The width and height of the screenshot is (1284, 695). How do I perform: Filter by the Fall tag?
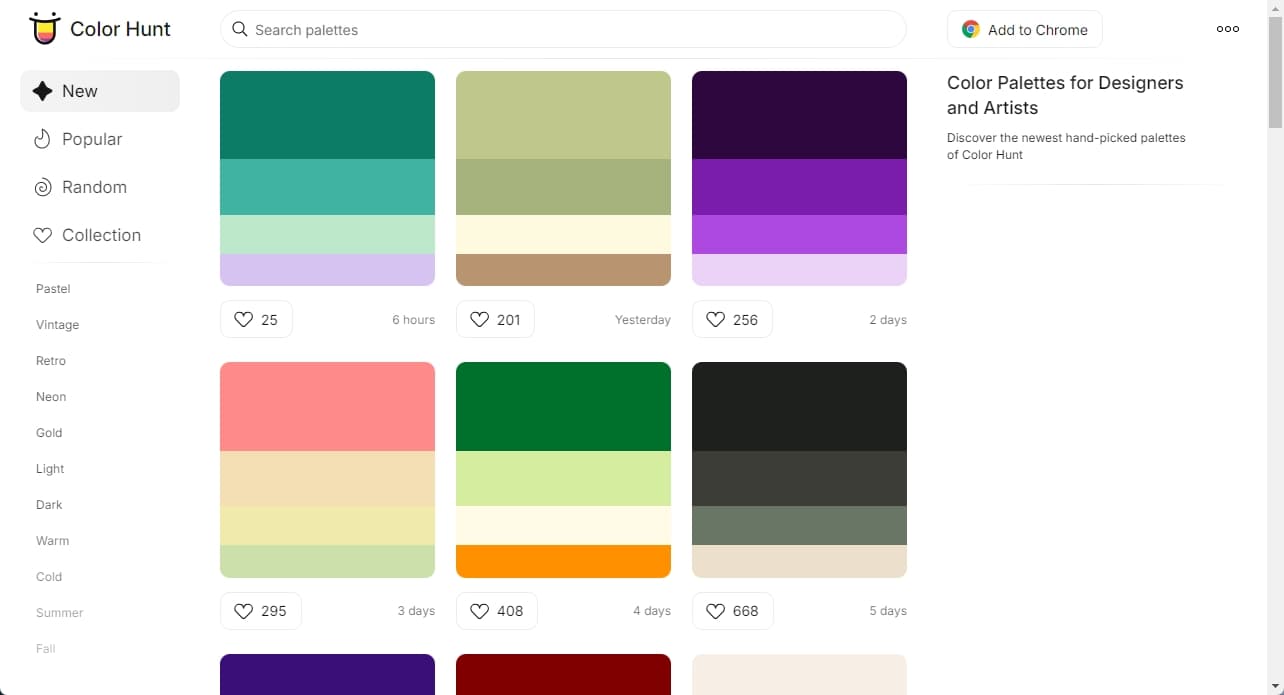pyautogui.click(x=45, y=649)
